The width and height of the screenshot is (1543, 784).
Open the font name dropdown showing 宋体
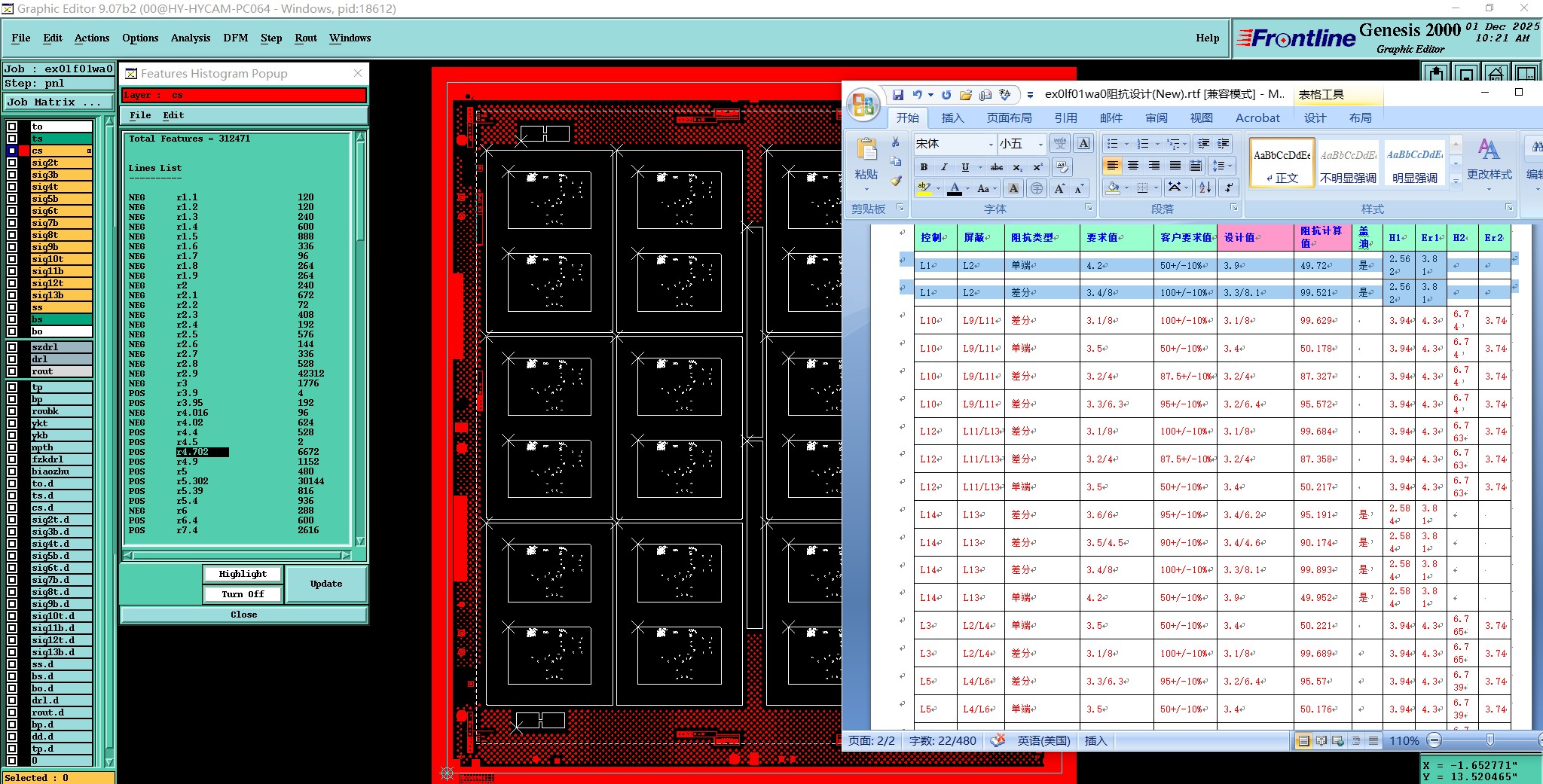point(991,144)
